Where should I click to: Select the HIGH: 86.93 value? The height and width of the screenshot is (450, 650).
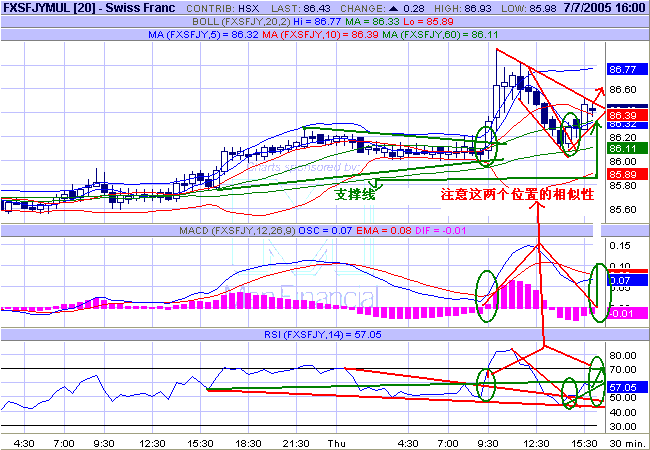463,8
